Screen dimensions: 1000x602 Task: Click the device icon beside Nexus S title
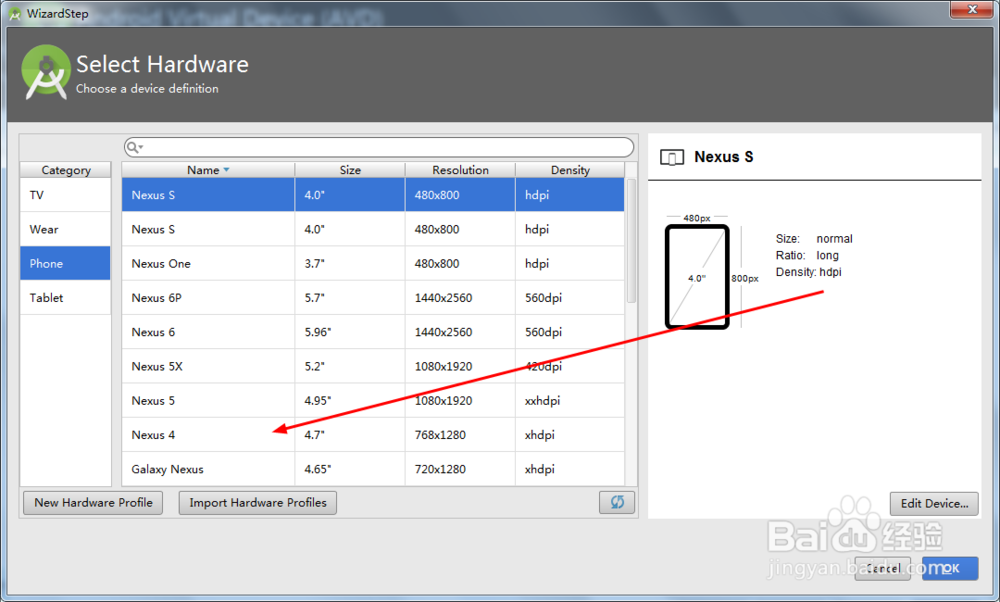(x=672, y=157)
